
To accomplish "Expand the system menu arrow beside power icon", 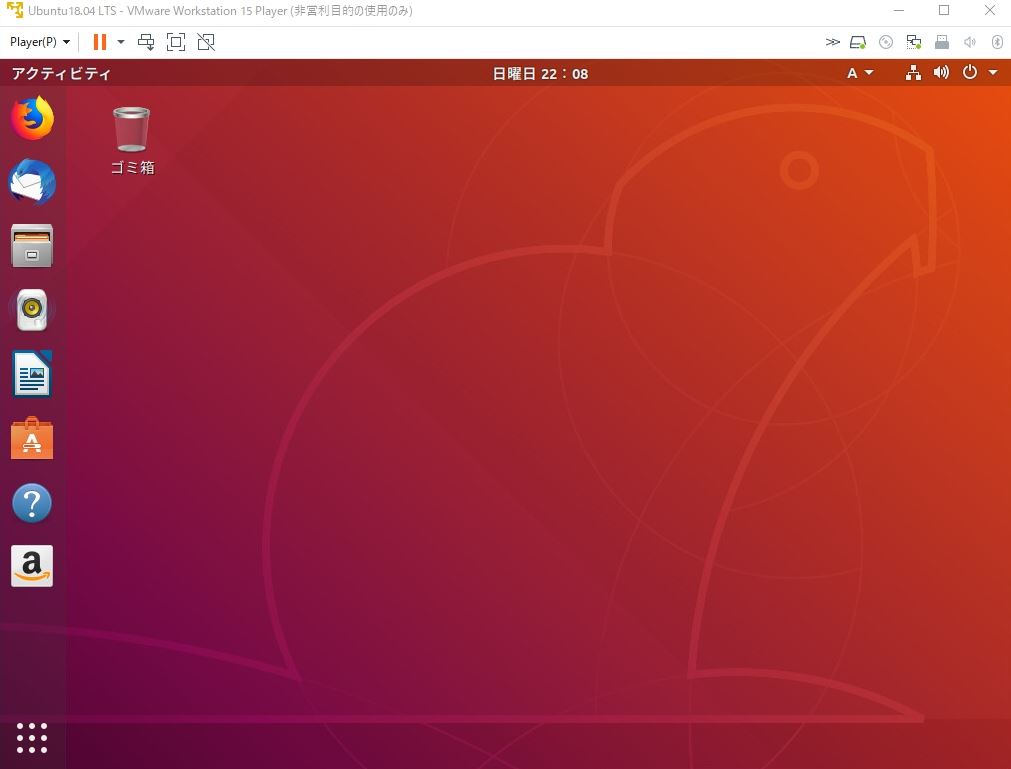I will pyautogui.click(x=993, y=72).
